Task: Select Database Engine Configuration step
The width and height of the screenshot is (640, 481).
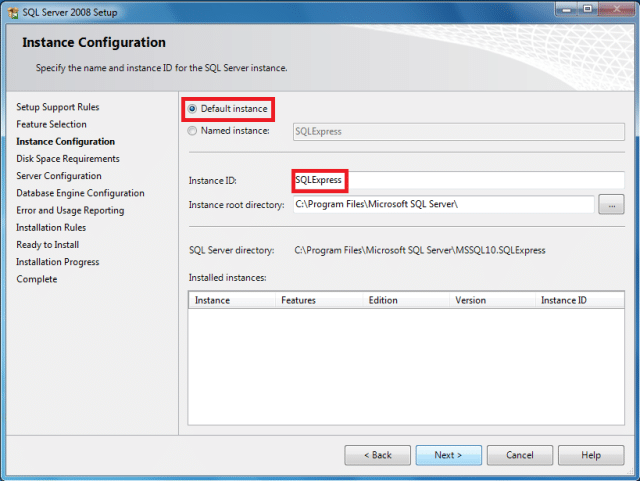Action: 80,193
